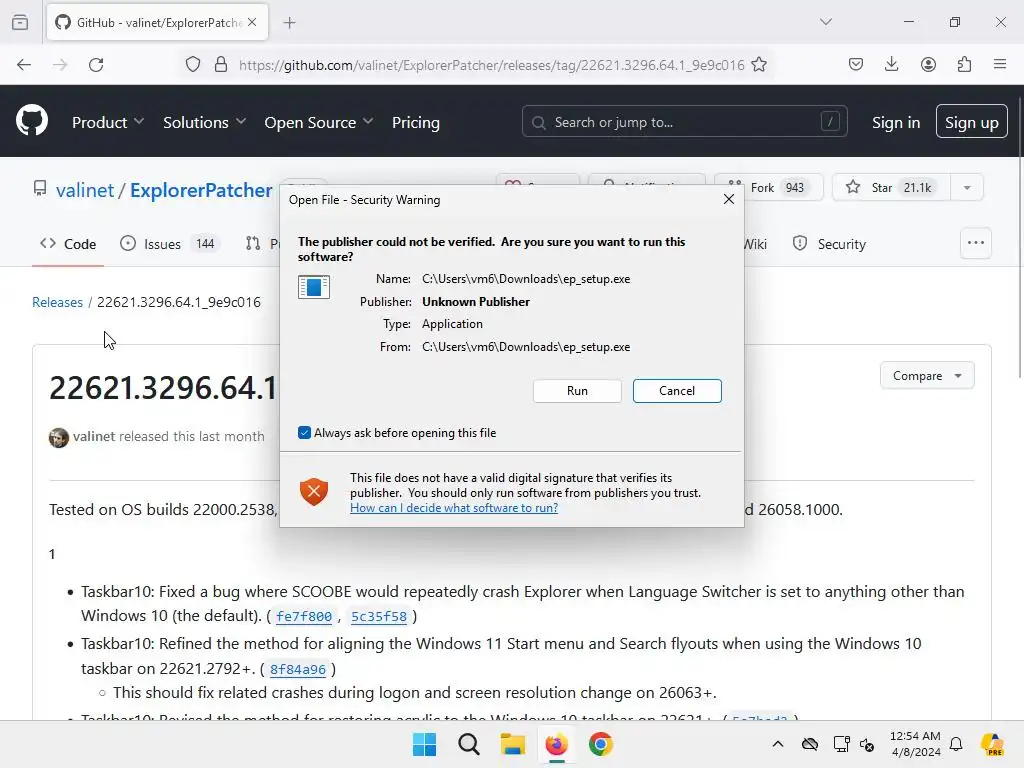This screenshot has height=768, width=1024.
Task: Open the tracking protection shield icon
Action: (193, 64)
